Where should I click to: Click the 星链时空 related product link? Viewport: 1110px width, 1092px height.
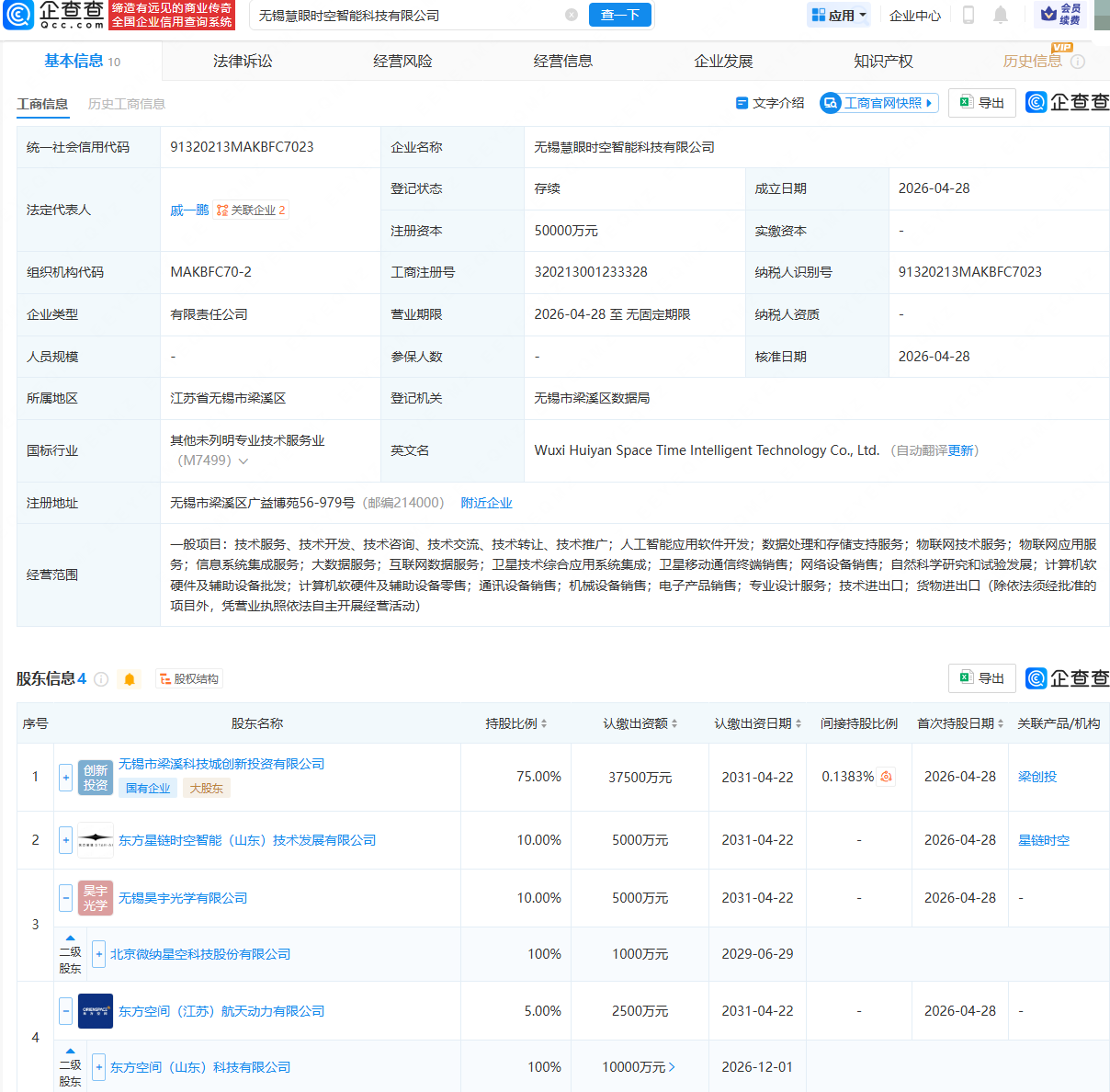click(1044, 840)
